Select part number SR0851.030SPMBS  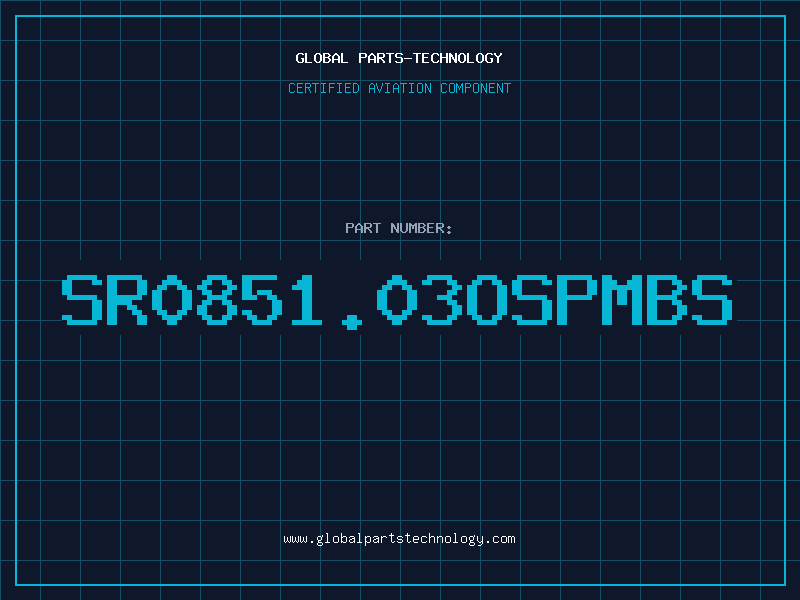coord(397,301)
